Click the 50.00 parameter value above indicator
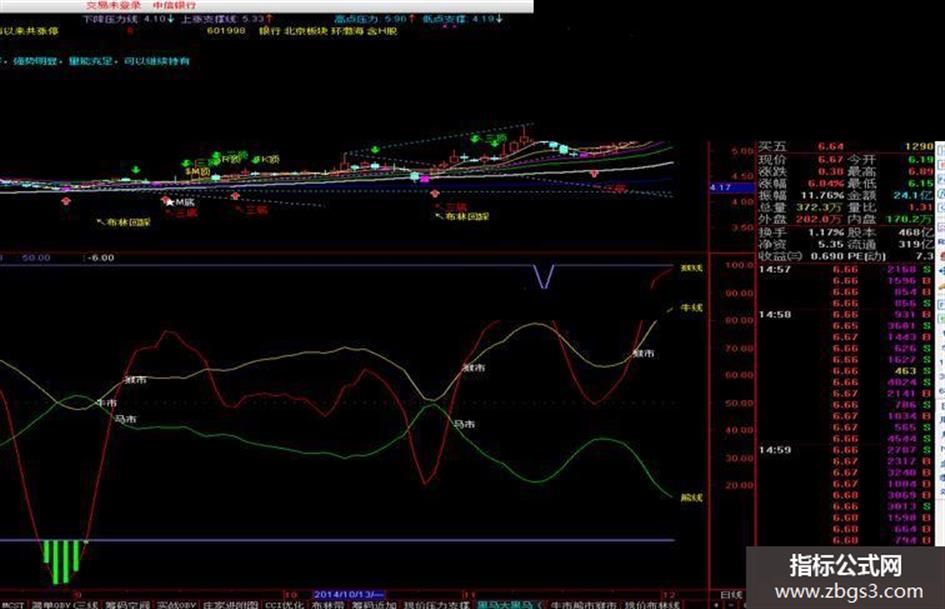The height and width of the screenshot is (609, 945). point(36,257)
